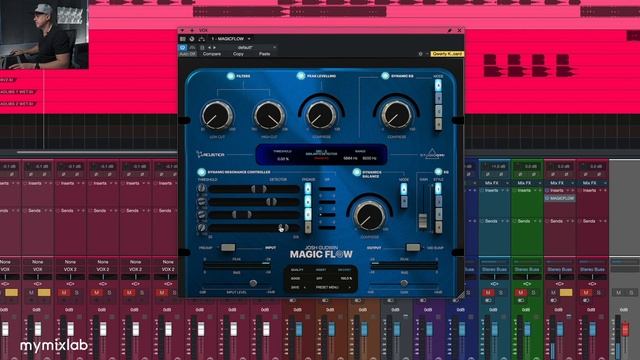Open the MAGICFLOW insert slot in the mixer
Screen dimensions: 640x360
tap(560, 198)
